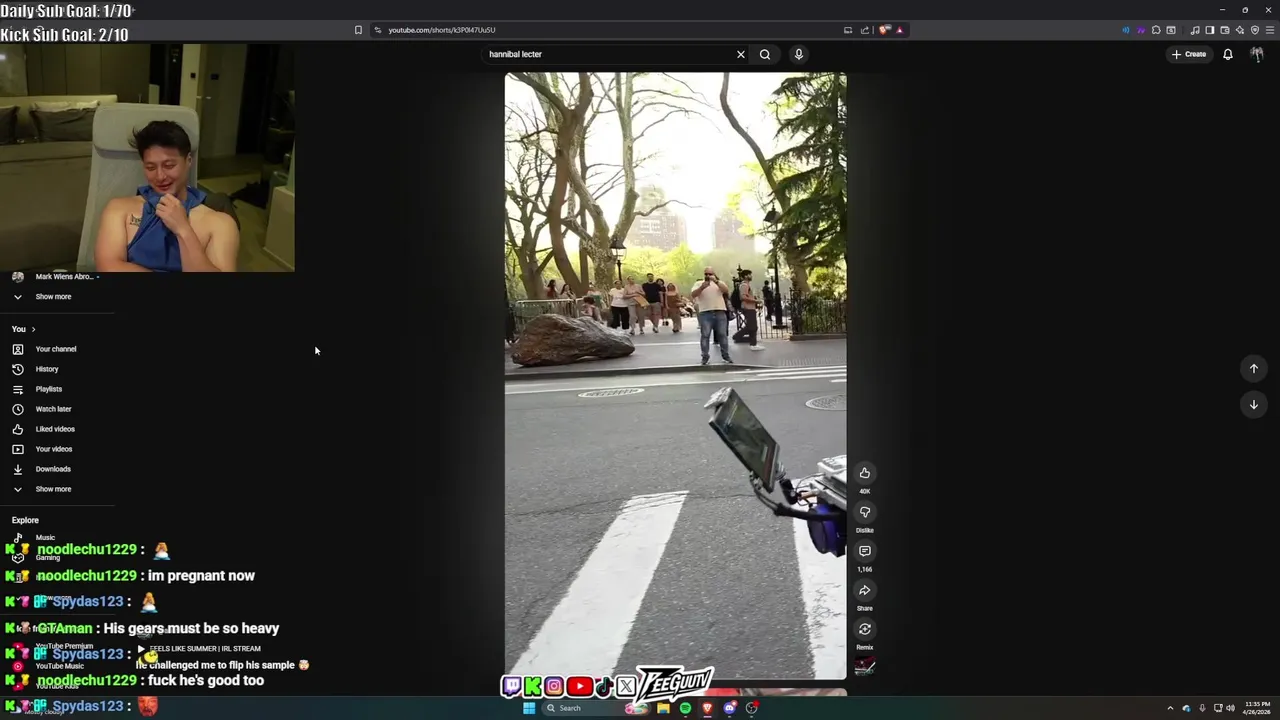1280x720 pixels.
Task: Clear the search box with the X
Action: pos(741,54)
